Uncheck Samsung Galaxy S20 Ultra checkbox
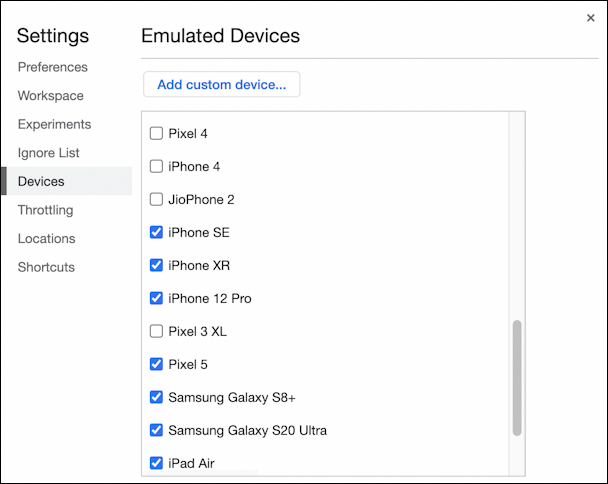 [156, 430]
